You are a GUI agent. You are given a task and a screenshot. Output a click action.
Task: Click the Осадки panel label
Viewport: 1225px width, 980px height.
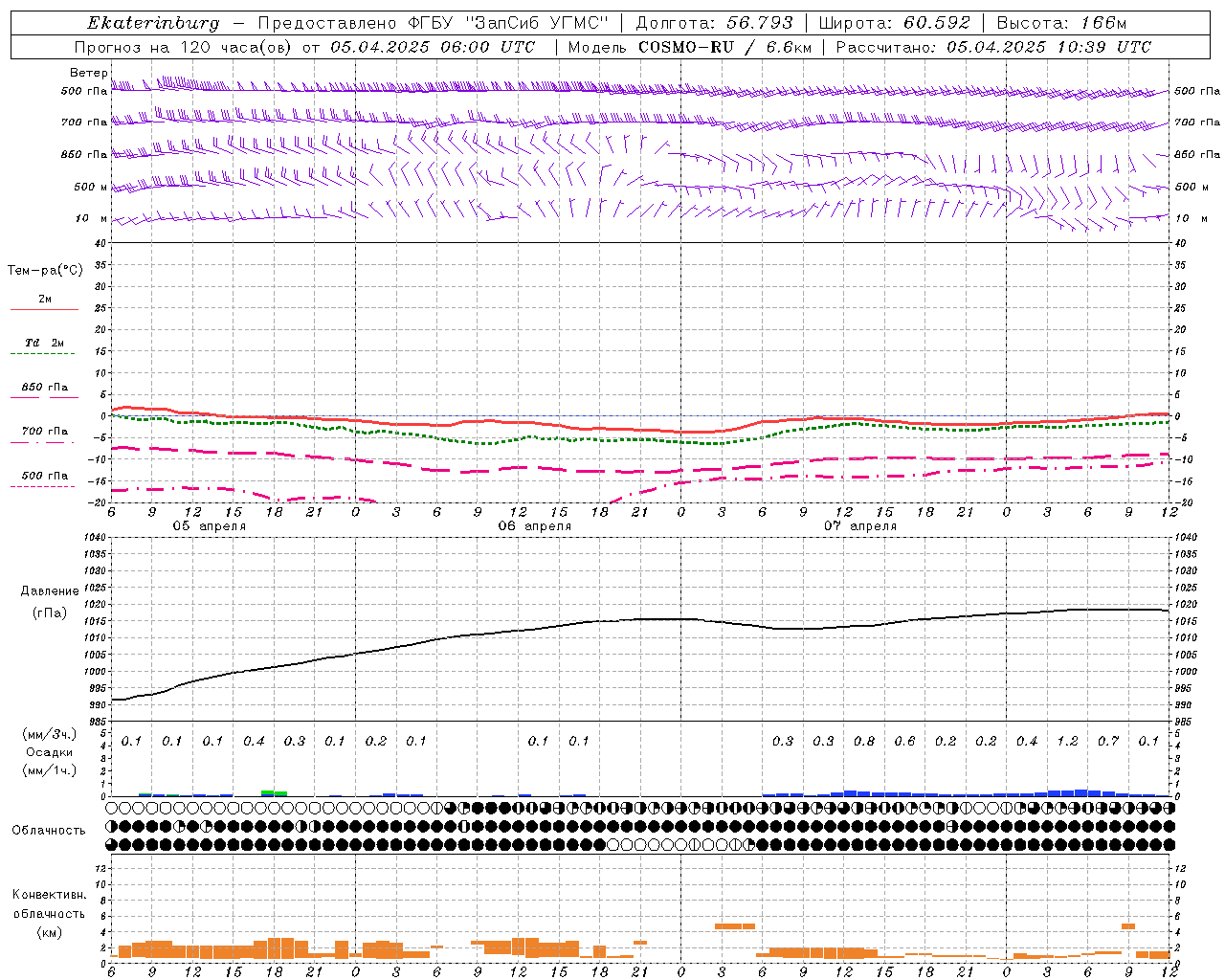coord(50,752)
